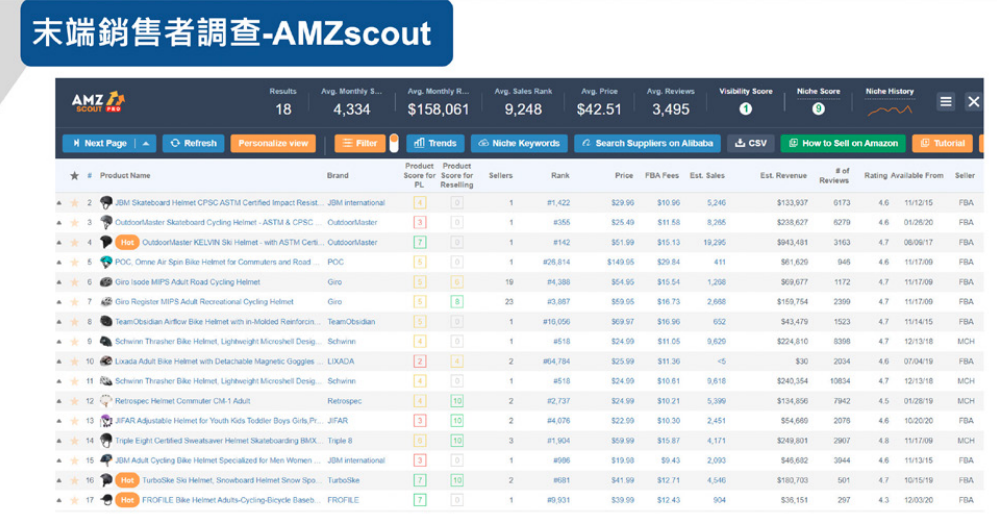
Task: Open Niche Keywords
Action: [519, 143]
